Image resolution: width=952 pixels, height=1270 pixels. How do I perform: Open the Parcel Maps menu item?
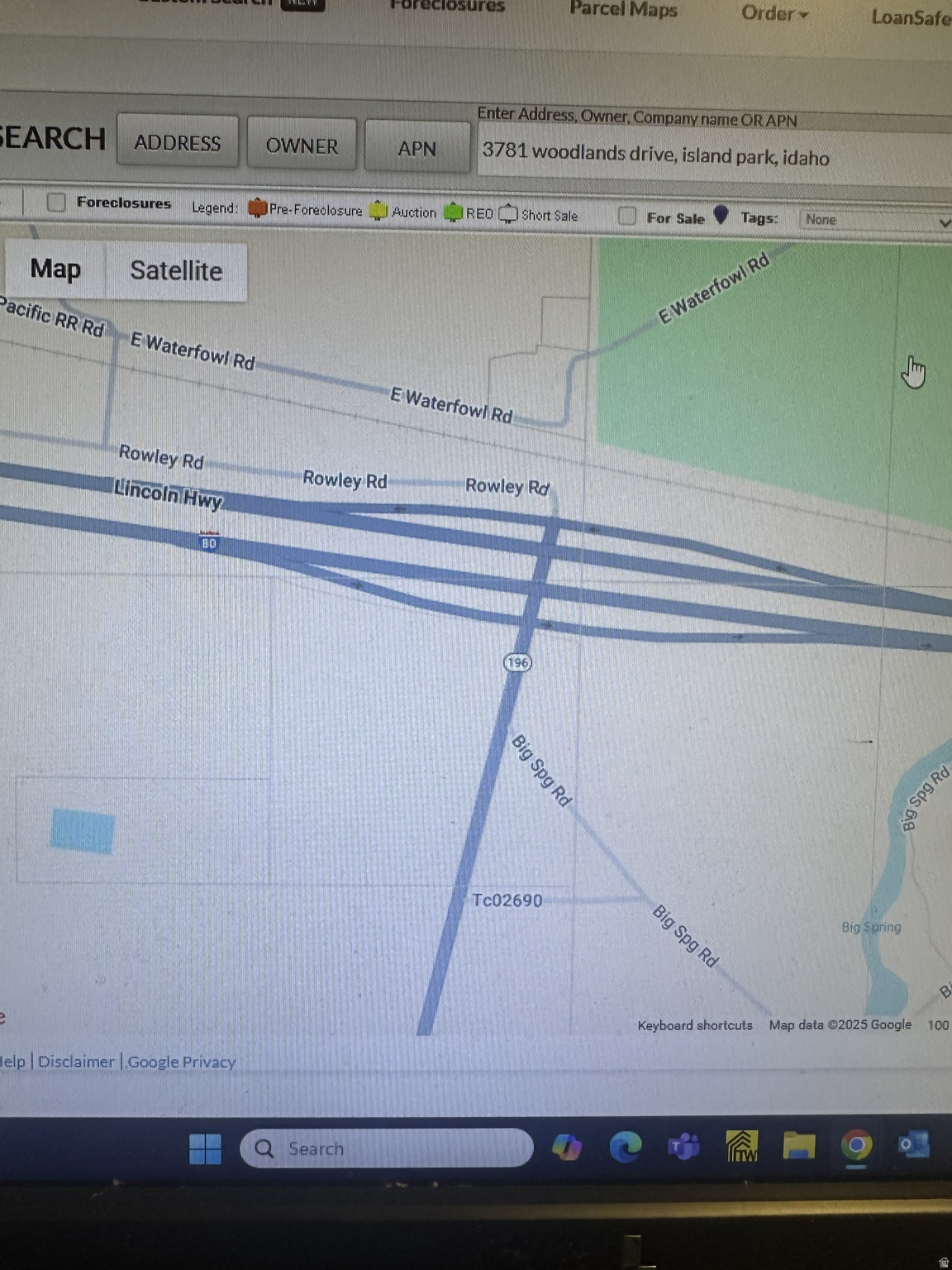pyautogui.click(x=623, y=10)
